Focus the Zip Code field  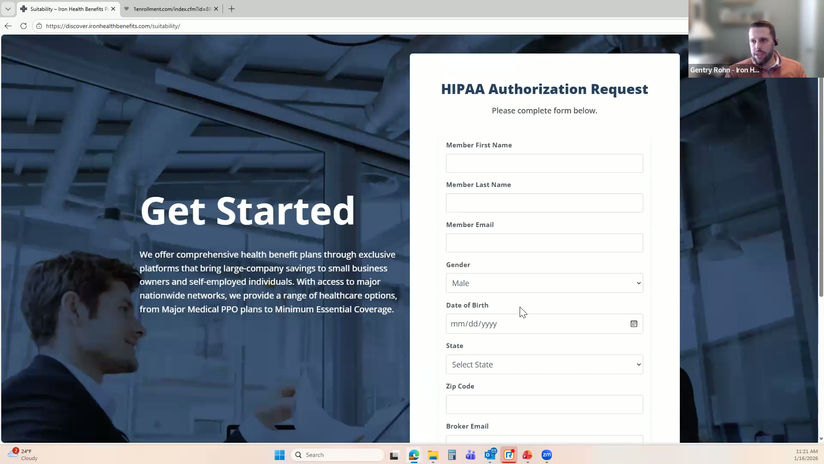[544, 404]
